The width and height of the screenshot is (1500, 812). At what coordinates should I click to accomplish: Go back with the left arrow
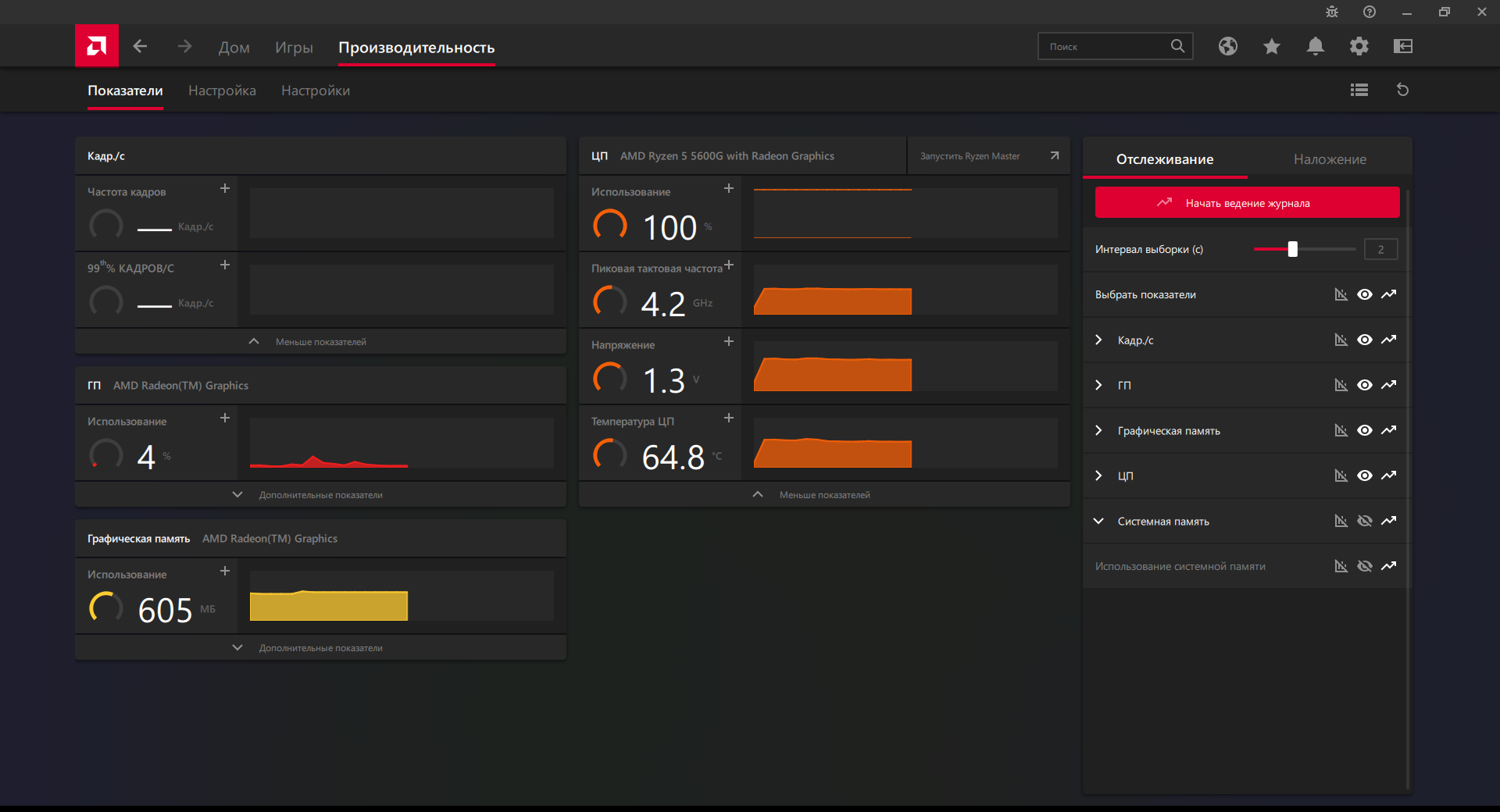(x=141, y=47)
